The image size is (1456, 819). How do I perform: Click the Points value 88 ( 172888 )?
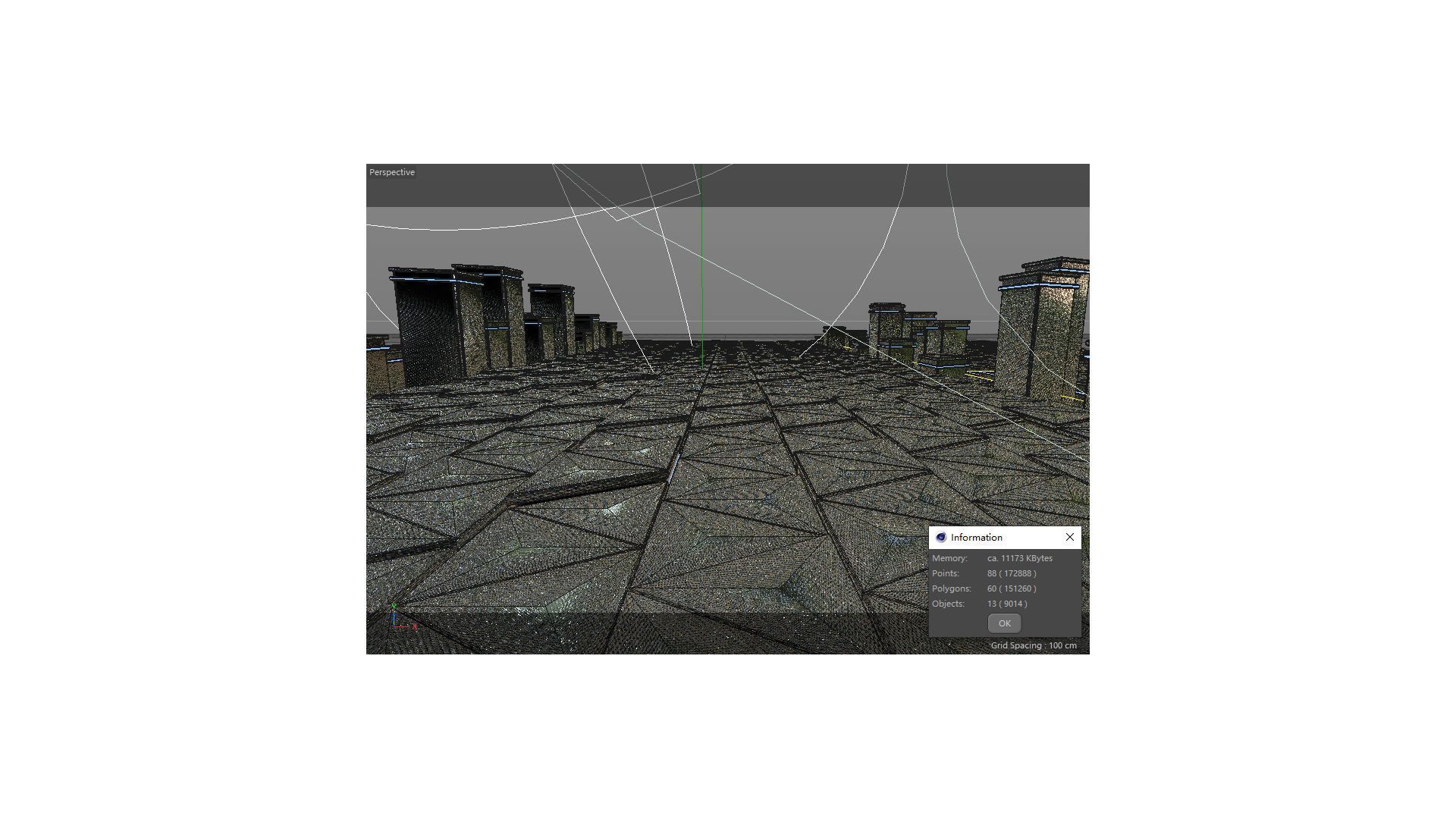point(1012,573)
